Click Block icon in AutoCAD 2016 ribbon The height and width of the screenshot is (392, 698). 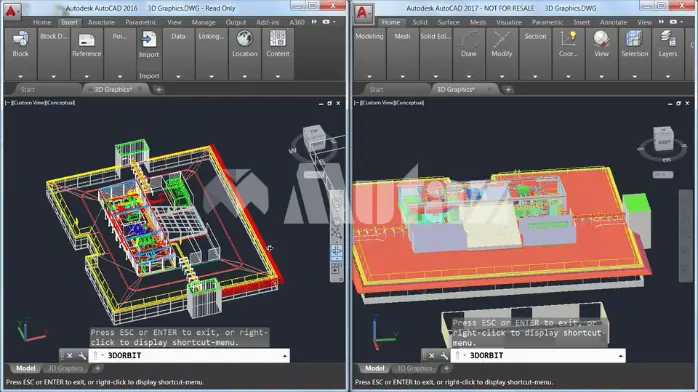point(20,39)
